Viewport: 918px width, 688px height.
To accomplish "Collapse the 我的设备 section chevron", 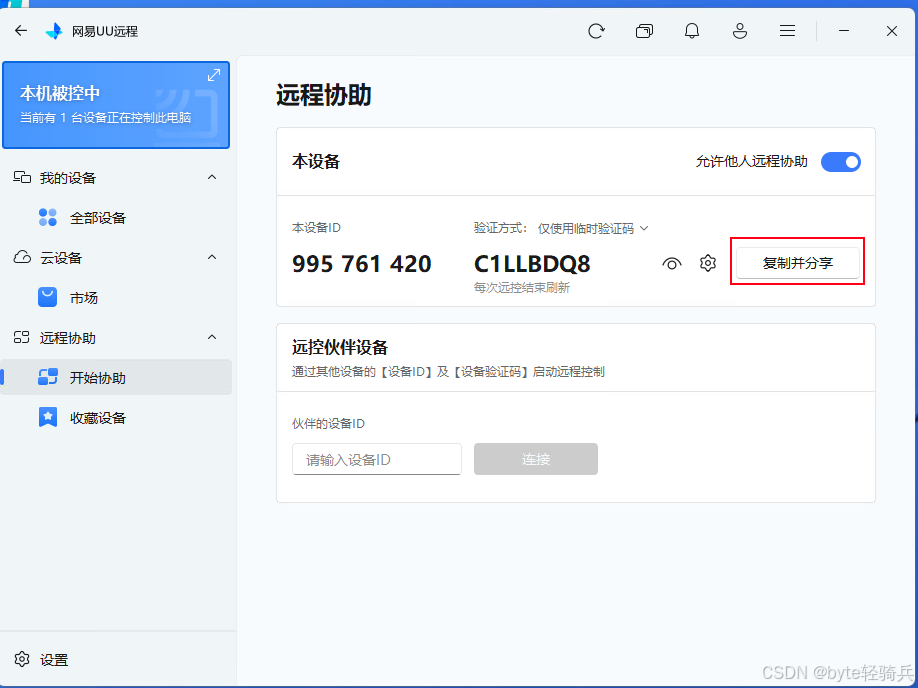I will pos(212,177).
